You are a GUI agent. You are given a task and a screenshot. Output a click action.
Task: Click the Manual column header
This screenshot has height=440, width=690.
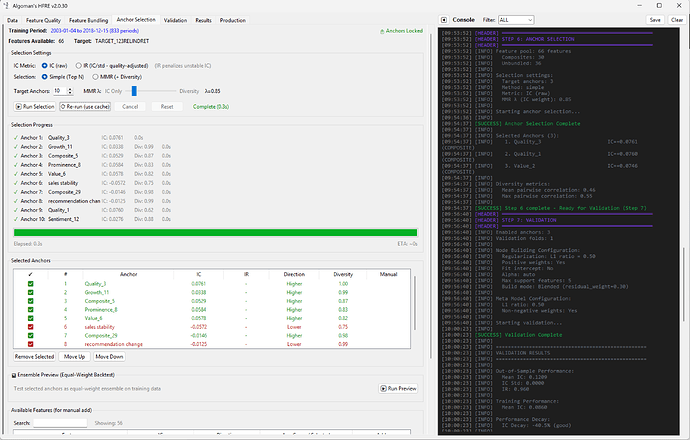[x=389, y=274]
